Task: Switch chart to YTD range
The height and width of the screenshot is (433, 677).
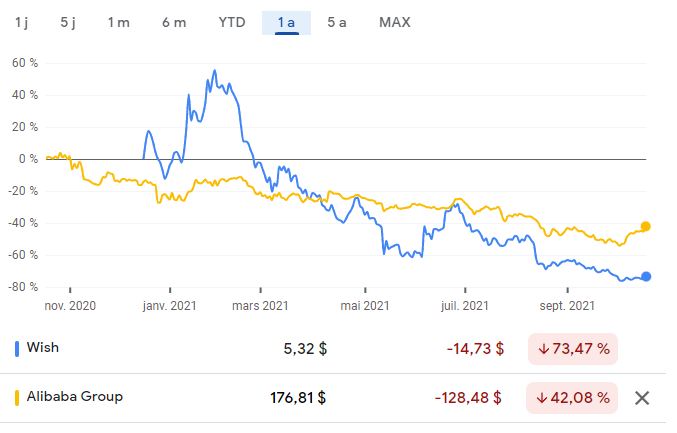Action: tap(232, 22)
